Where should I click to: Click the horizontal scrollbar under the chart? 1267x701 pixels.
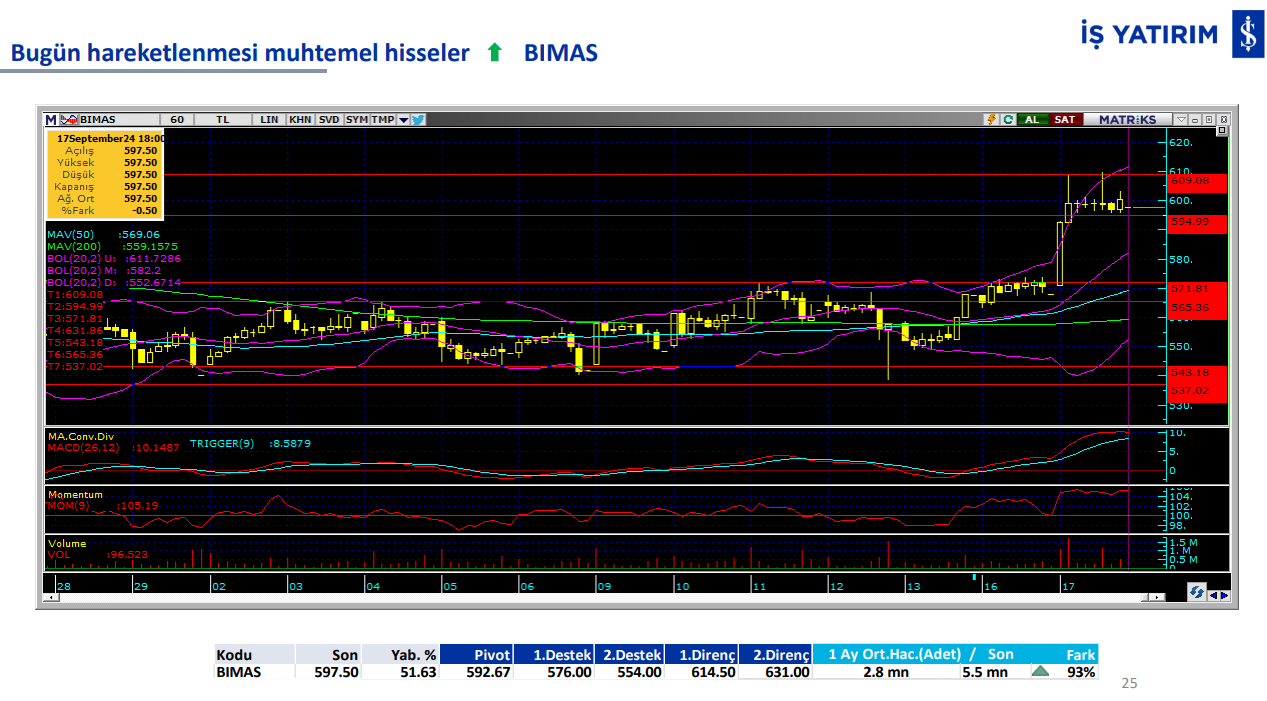(x=600, y=597)
